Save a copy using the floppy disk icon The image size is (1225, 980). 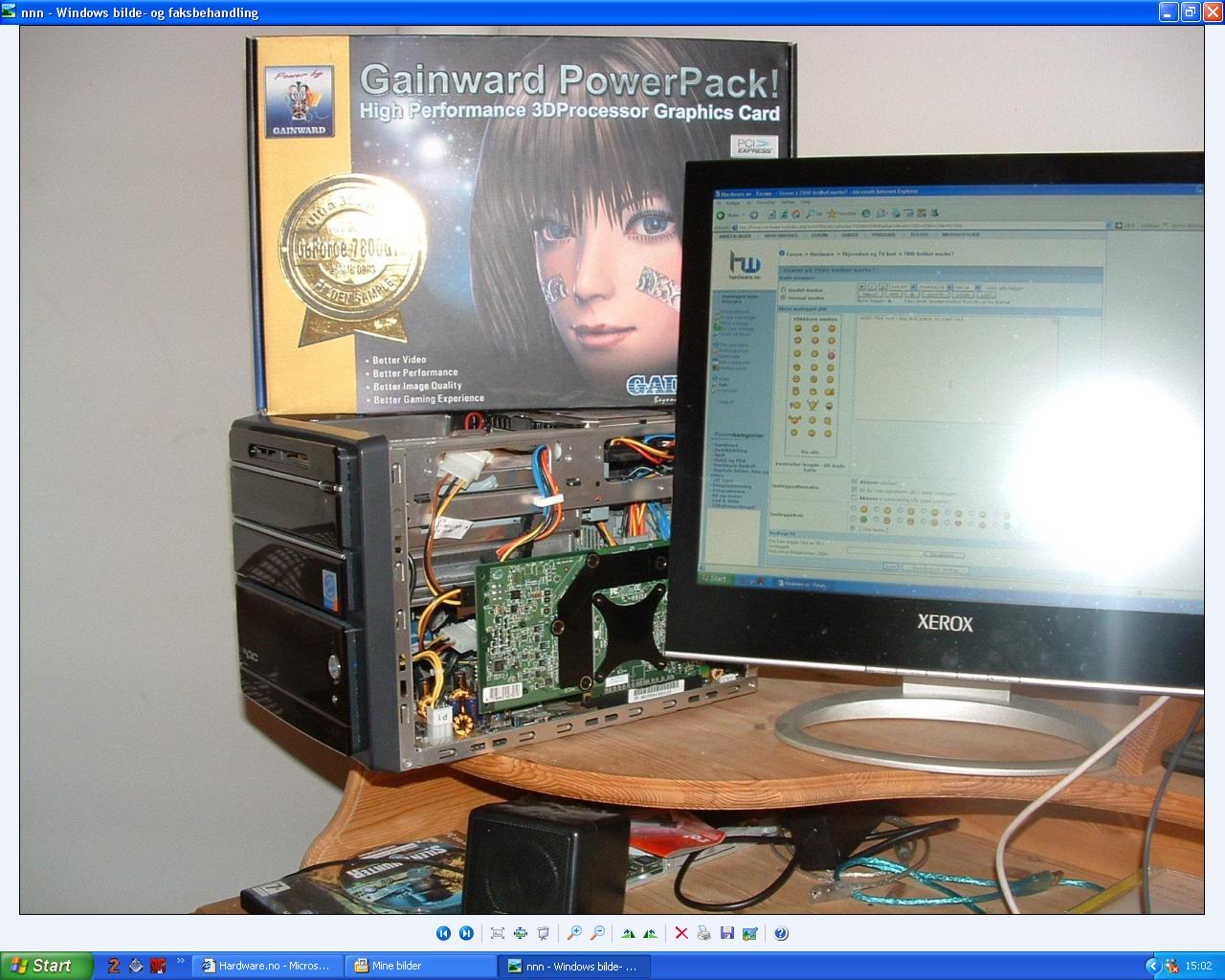click(727, 933)
